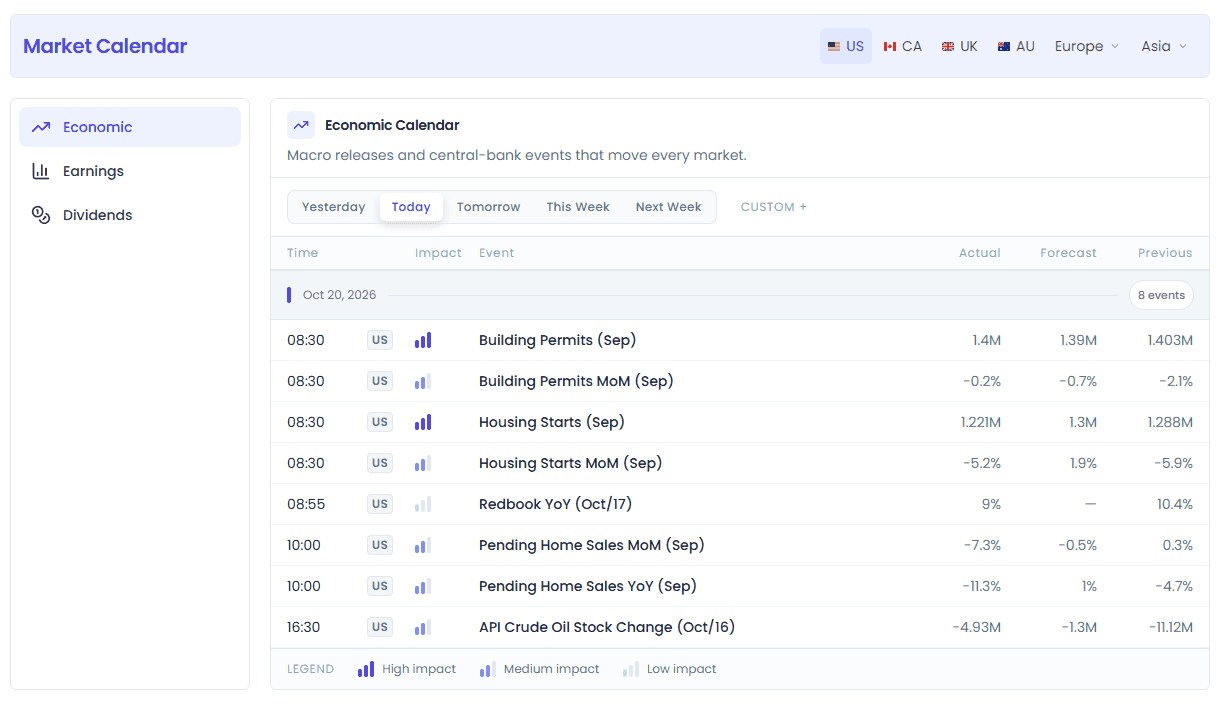Open the CUSTOM + date range
The image size is (1224, 711).
tap(773, 207)
